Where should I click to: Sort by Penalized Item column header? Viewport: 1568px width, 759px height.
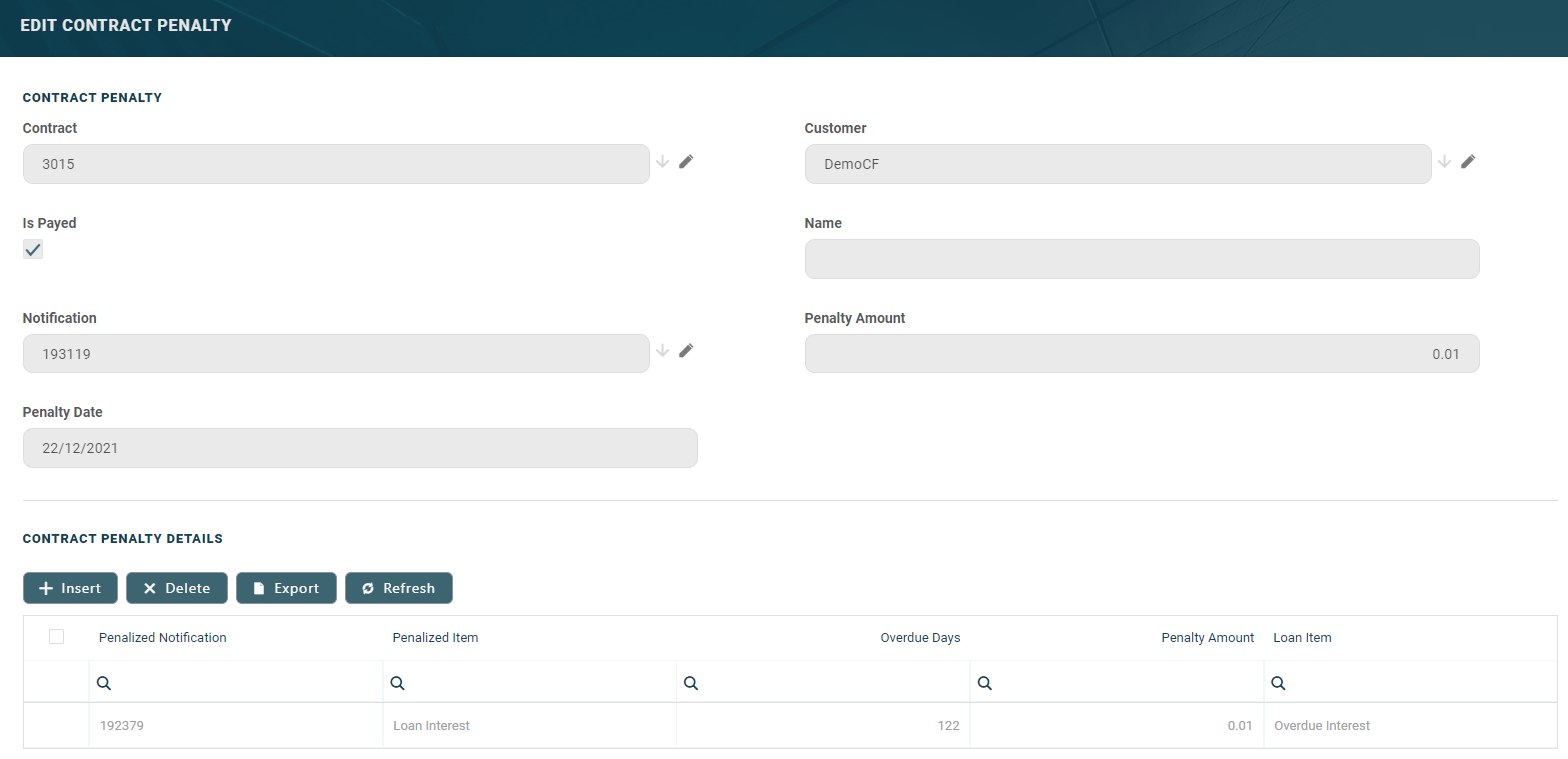point(435,638)
